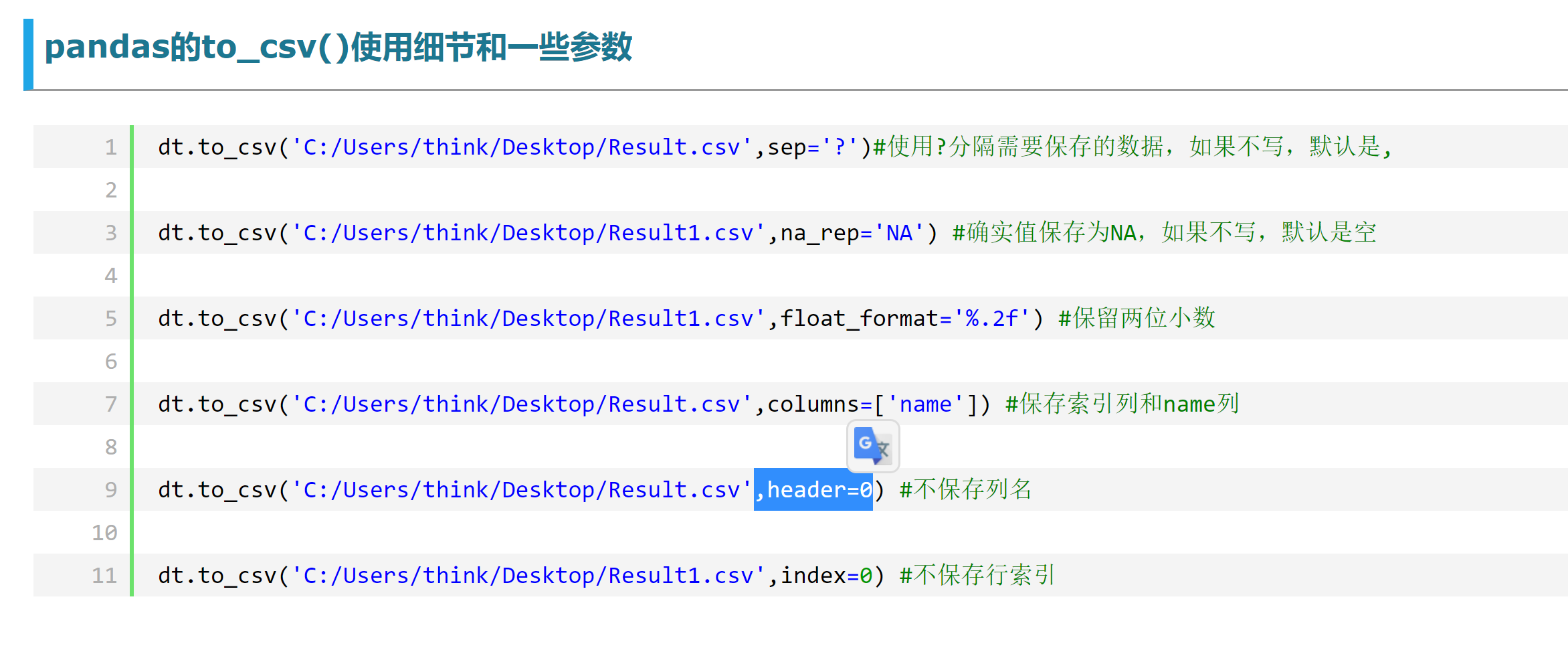Click the Google Translate popup icon
This screenshot has width=1568, height=652.
(872, 446)
